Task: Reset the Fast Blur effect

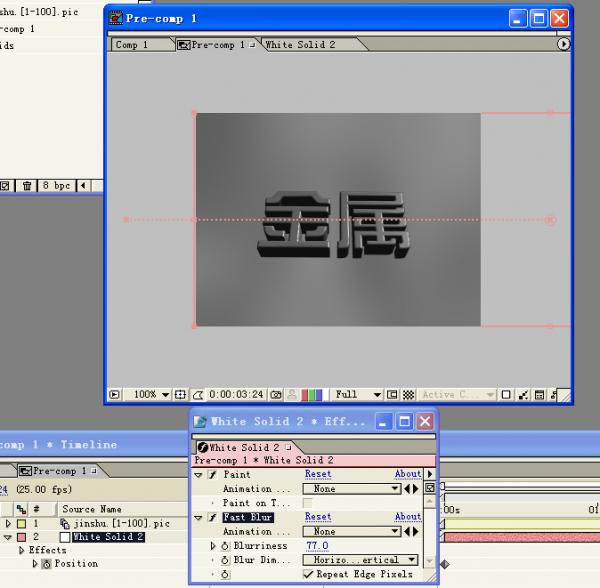Action: pos(318,517)
